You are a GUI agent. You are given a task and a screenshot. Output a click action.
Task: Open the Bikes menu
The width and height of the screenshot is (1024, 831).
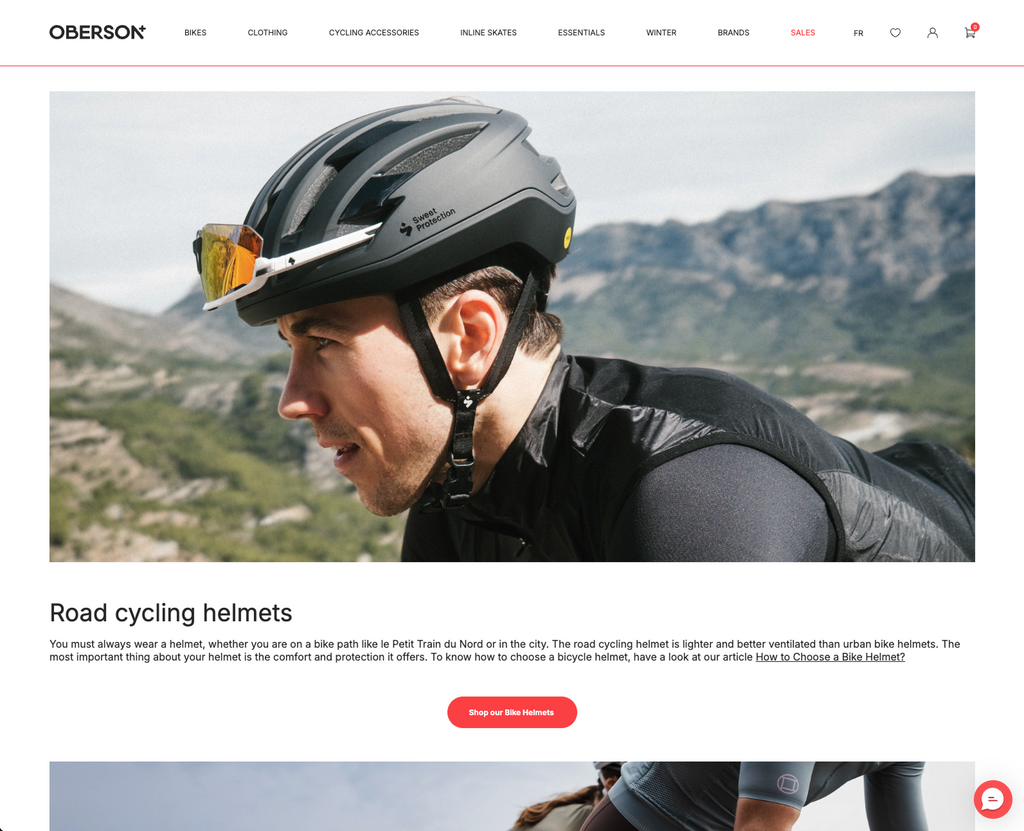(195, 33)
